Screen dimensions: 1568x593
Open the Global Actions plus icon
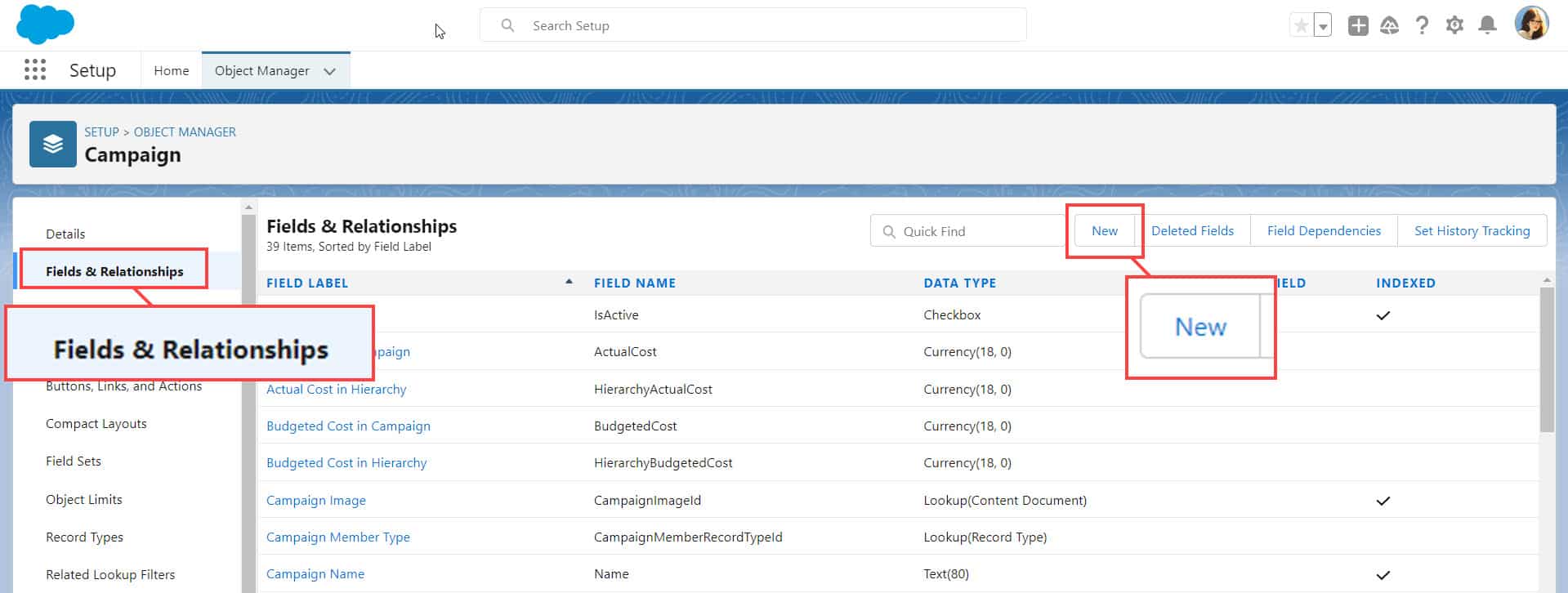1358,25
